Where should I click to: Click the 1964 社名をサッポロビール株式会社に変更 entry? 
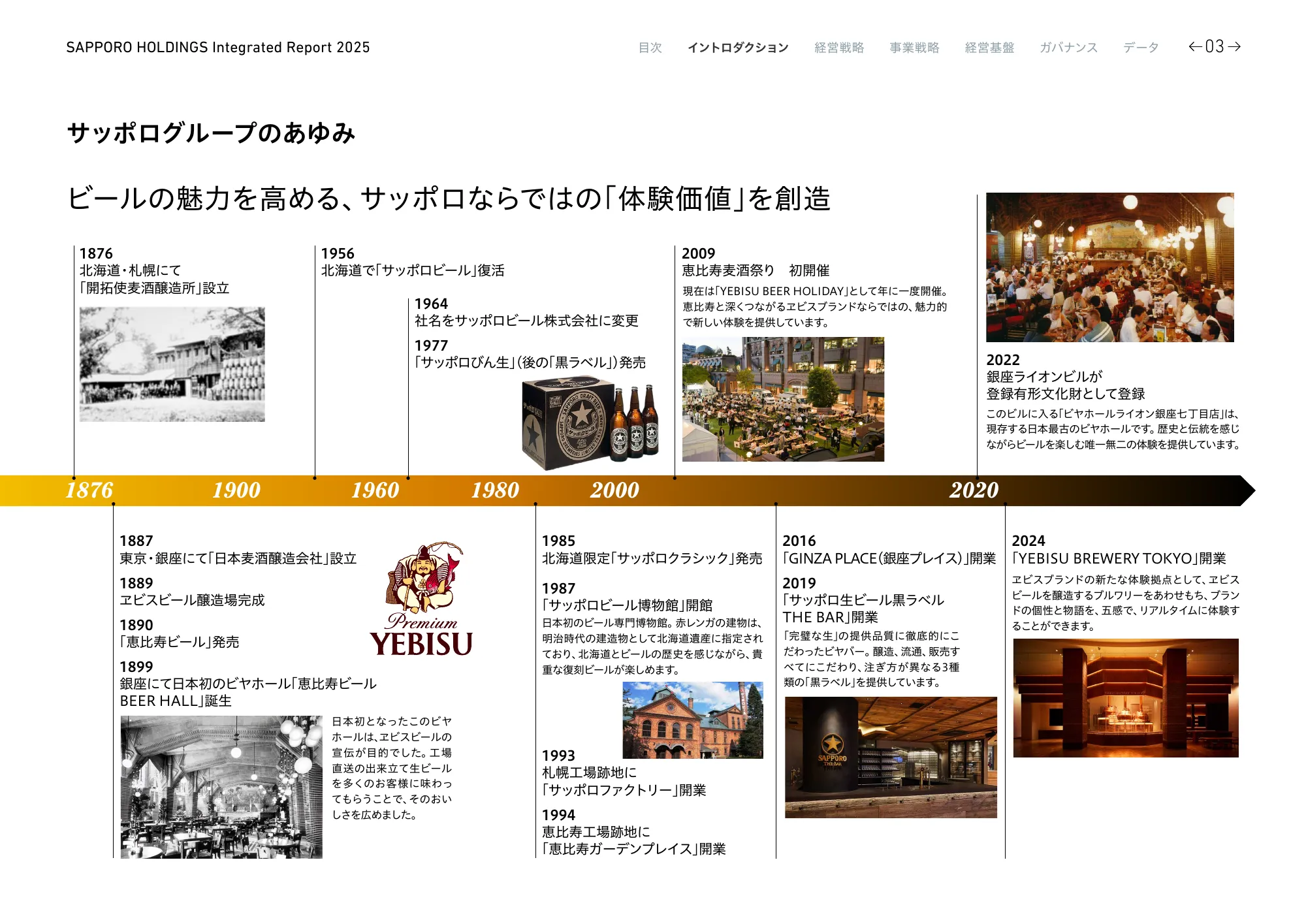point(526,312)
